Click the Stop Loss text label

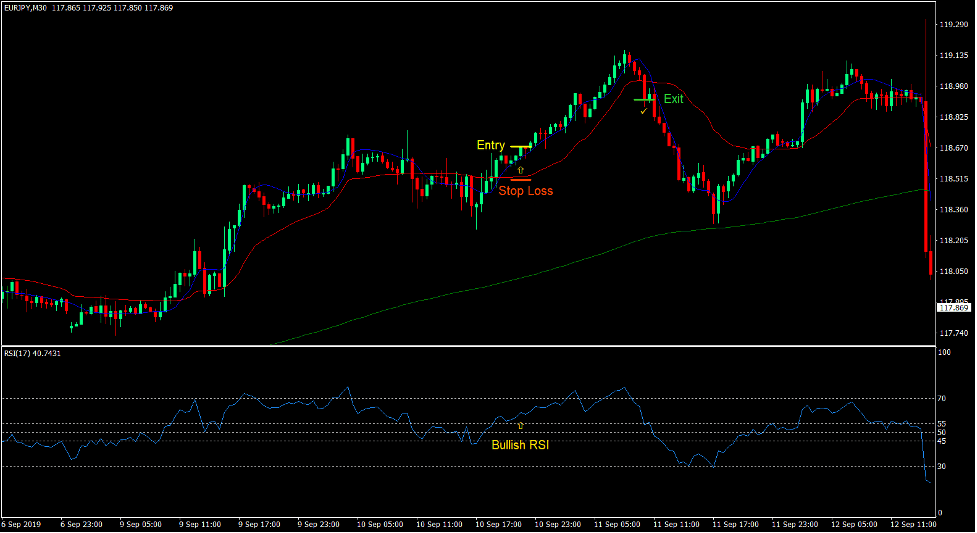pyautogui.click(x=525, y=191)
